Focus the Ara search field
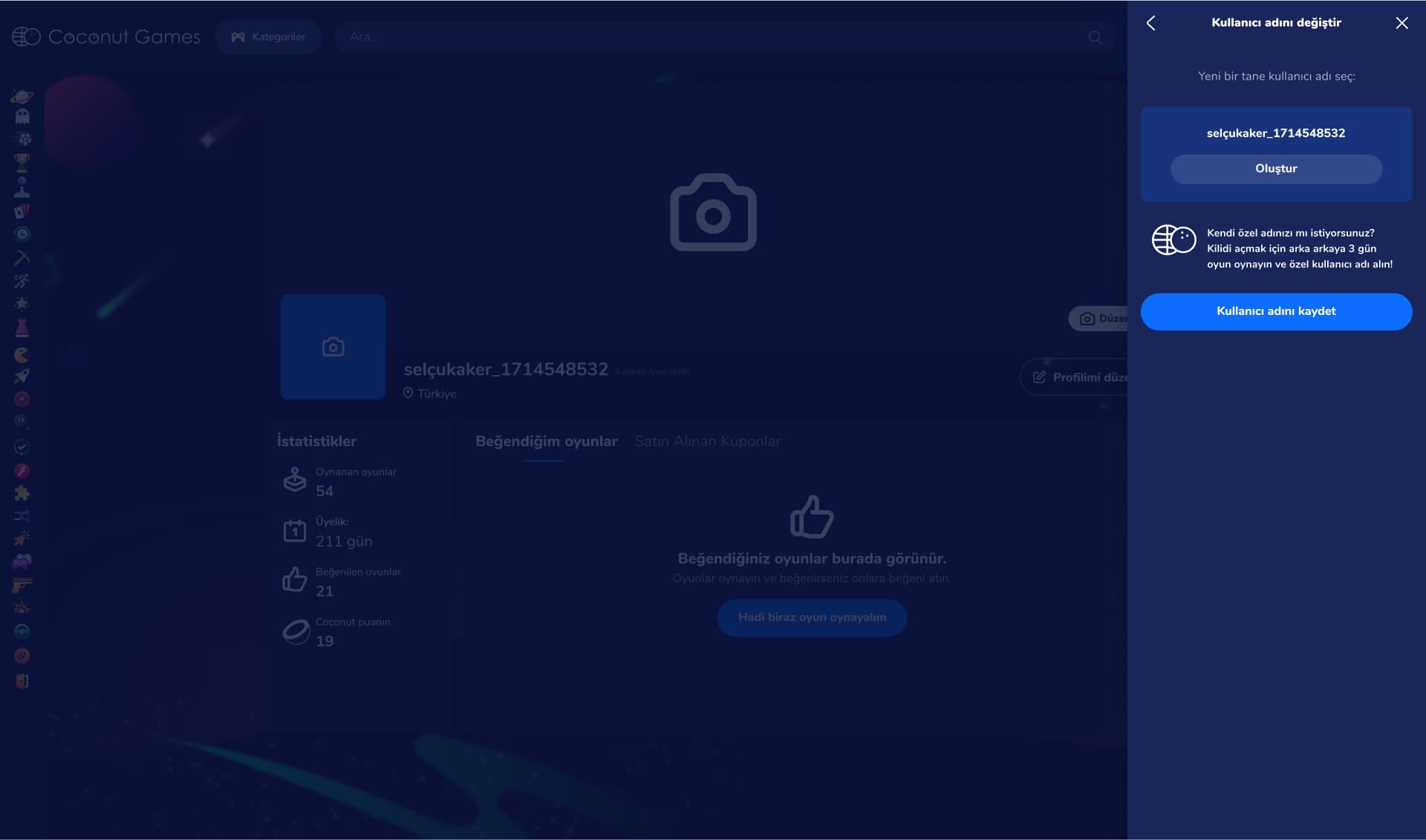The height and width of the screenshot is (840, 1426). point(724,37)
